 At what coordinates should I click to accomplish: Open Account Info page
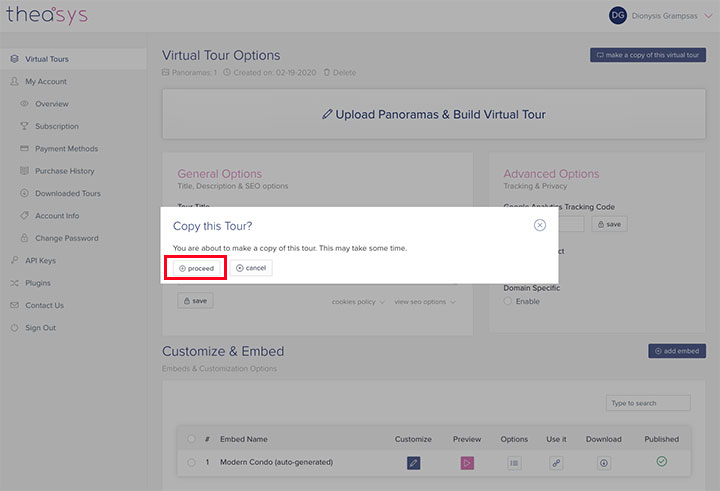click(57, 216)
